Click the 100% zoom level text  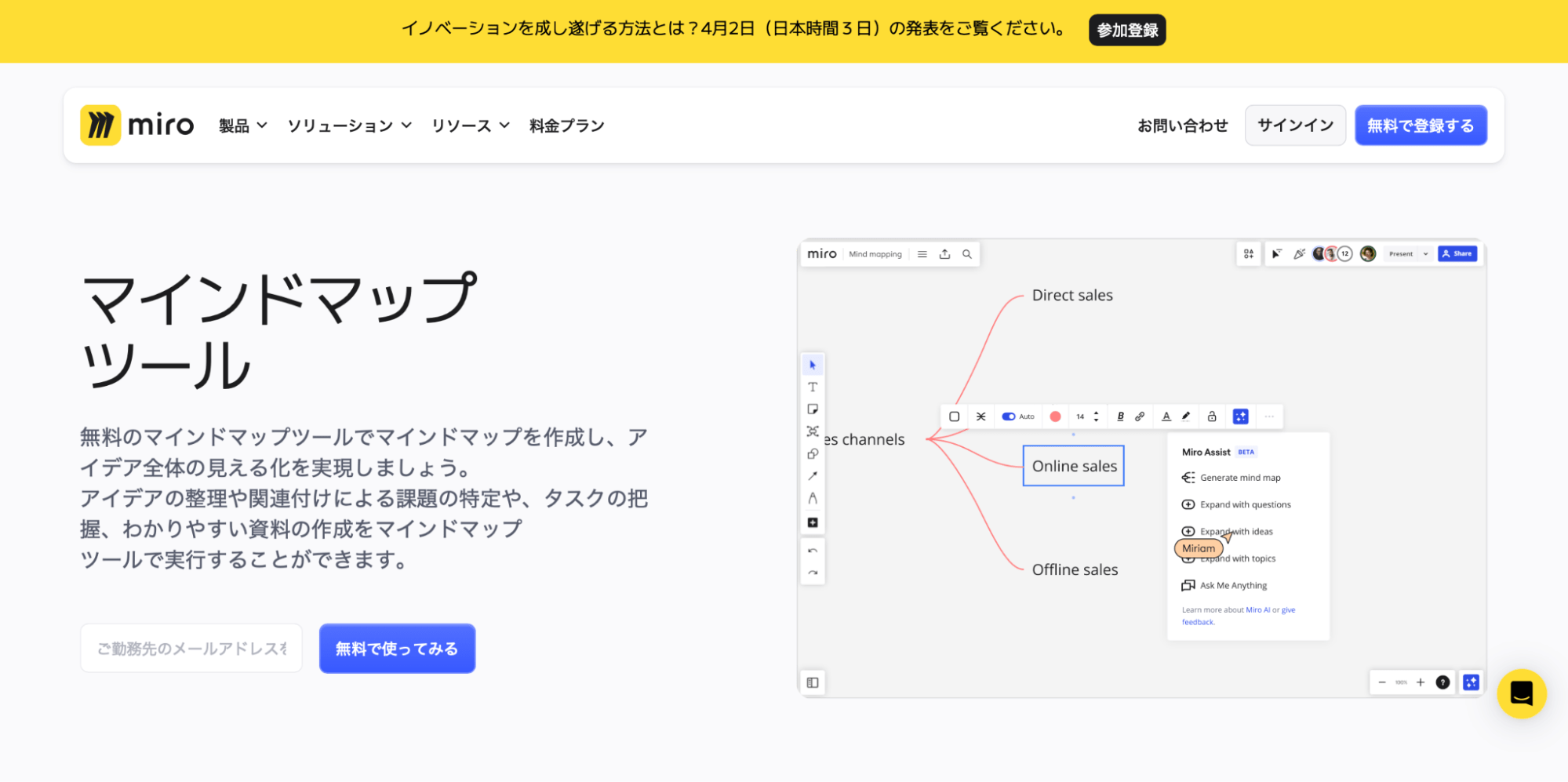coord(1401,682)
